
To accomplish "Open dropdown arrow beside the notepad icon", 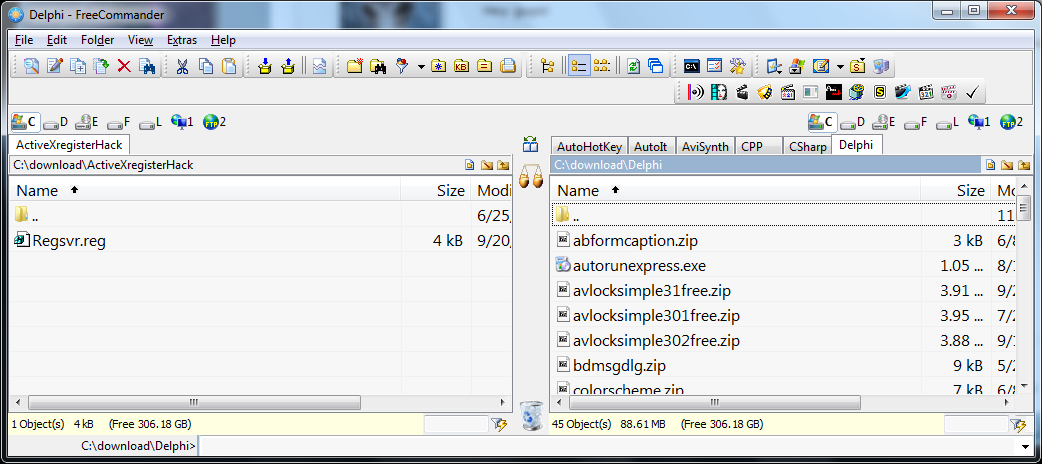I will click(840, 67).
